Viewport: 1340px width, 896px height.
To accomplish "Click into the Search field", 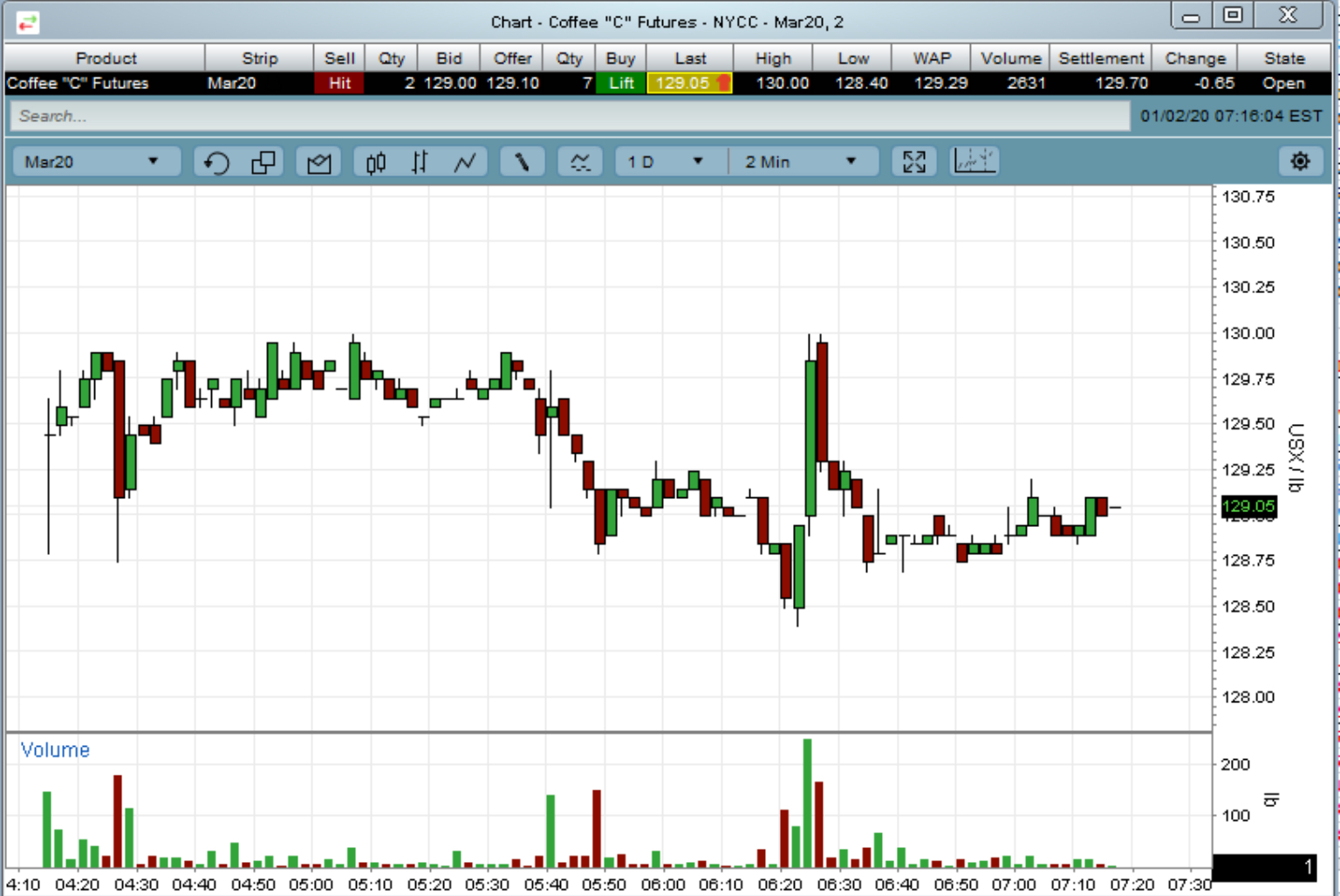I will pos(570,116).
